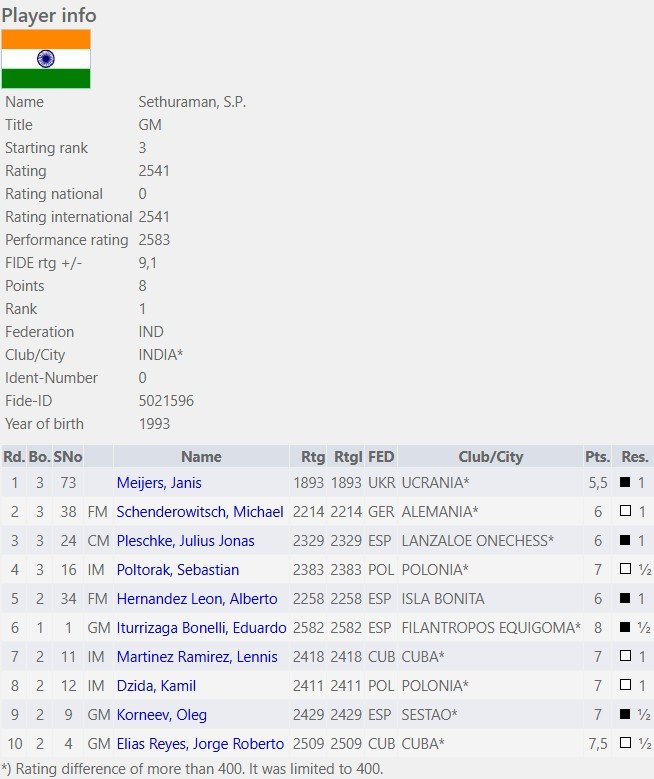Open Dzida, Kamil player link
654x779 pixels.
coord(156,686)
